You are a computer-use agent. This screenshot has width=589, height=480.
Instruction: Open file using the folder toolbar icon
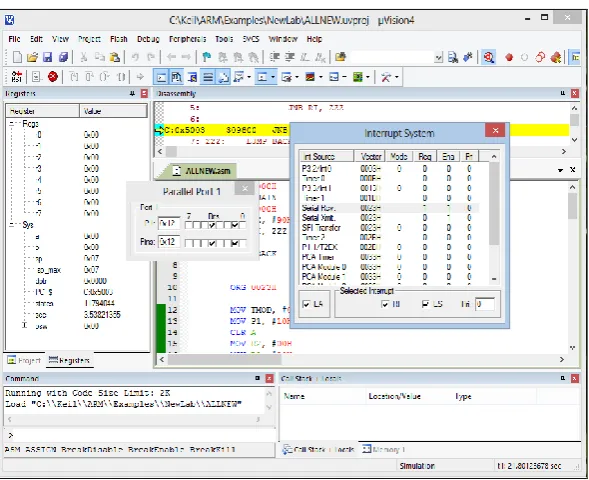click(x=32, y=57)
